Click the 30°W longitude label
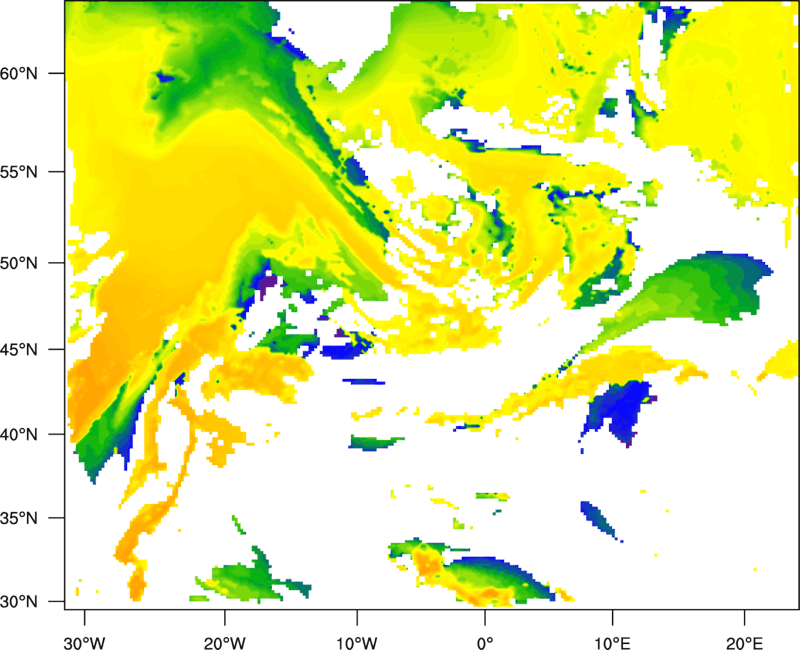800x650 pixels. coord(85,643)
